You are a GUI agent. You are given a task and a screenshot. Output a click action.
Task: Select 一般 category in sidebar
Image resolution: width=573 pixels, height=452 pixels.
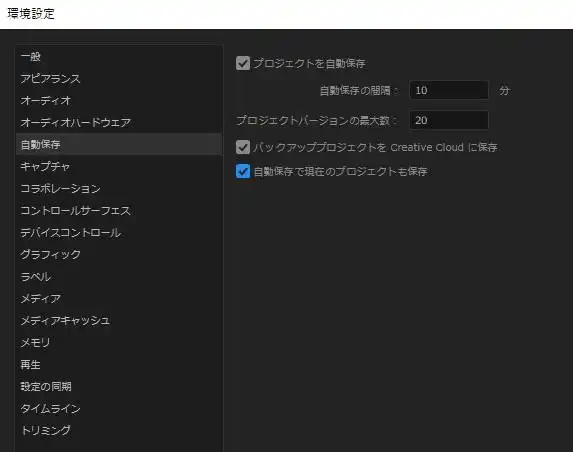[x=119, y=57]
